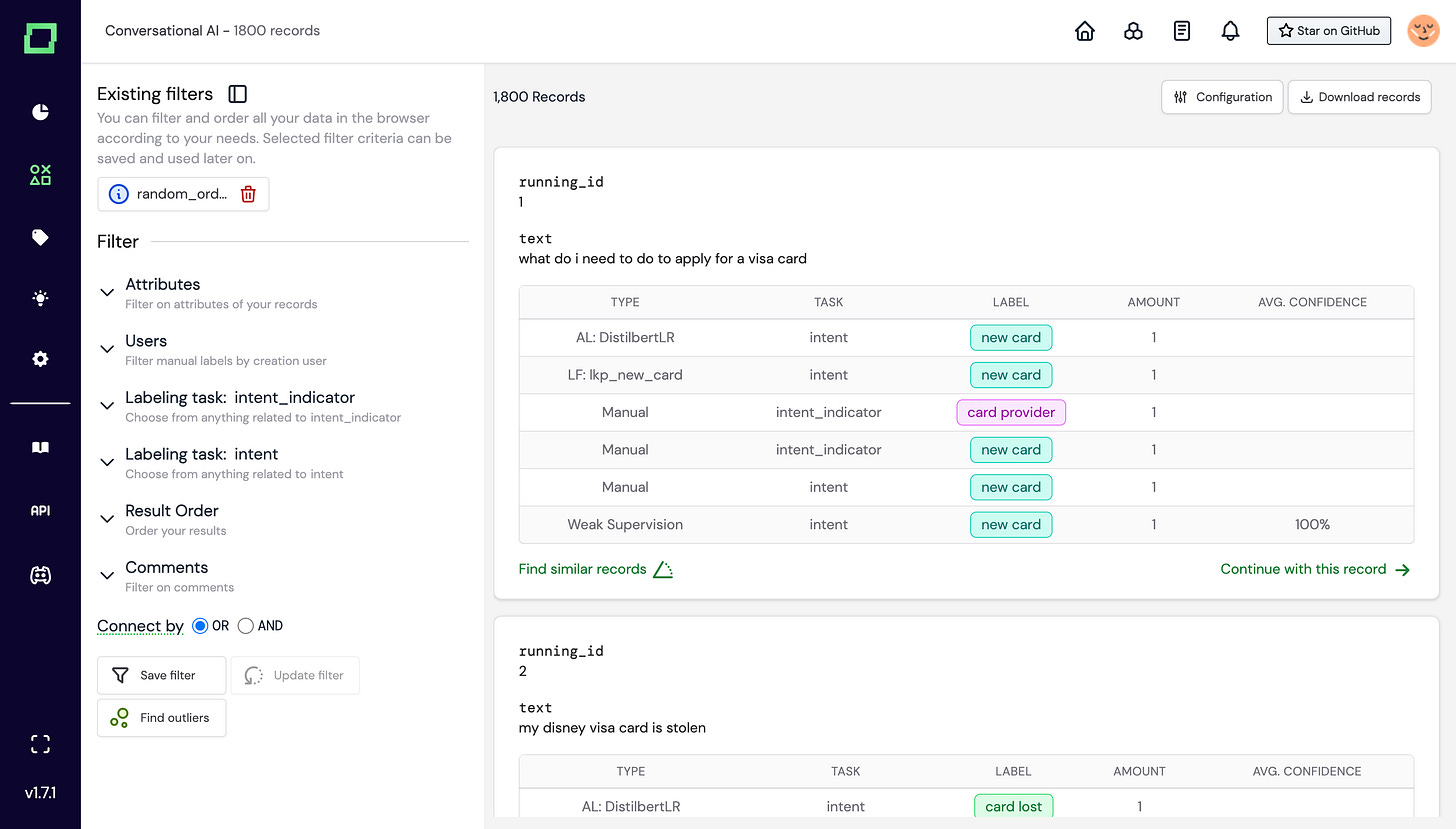
Task: Click Continue with this record link
Action: (x=1316, y=569)
